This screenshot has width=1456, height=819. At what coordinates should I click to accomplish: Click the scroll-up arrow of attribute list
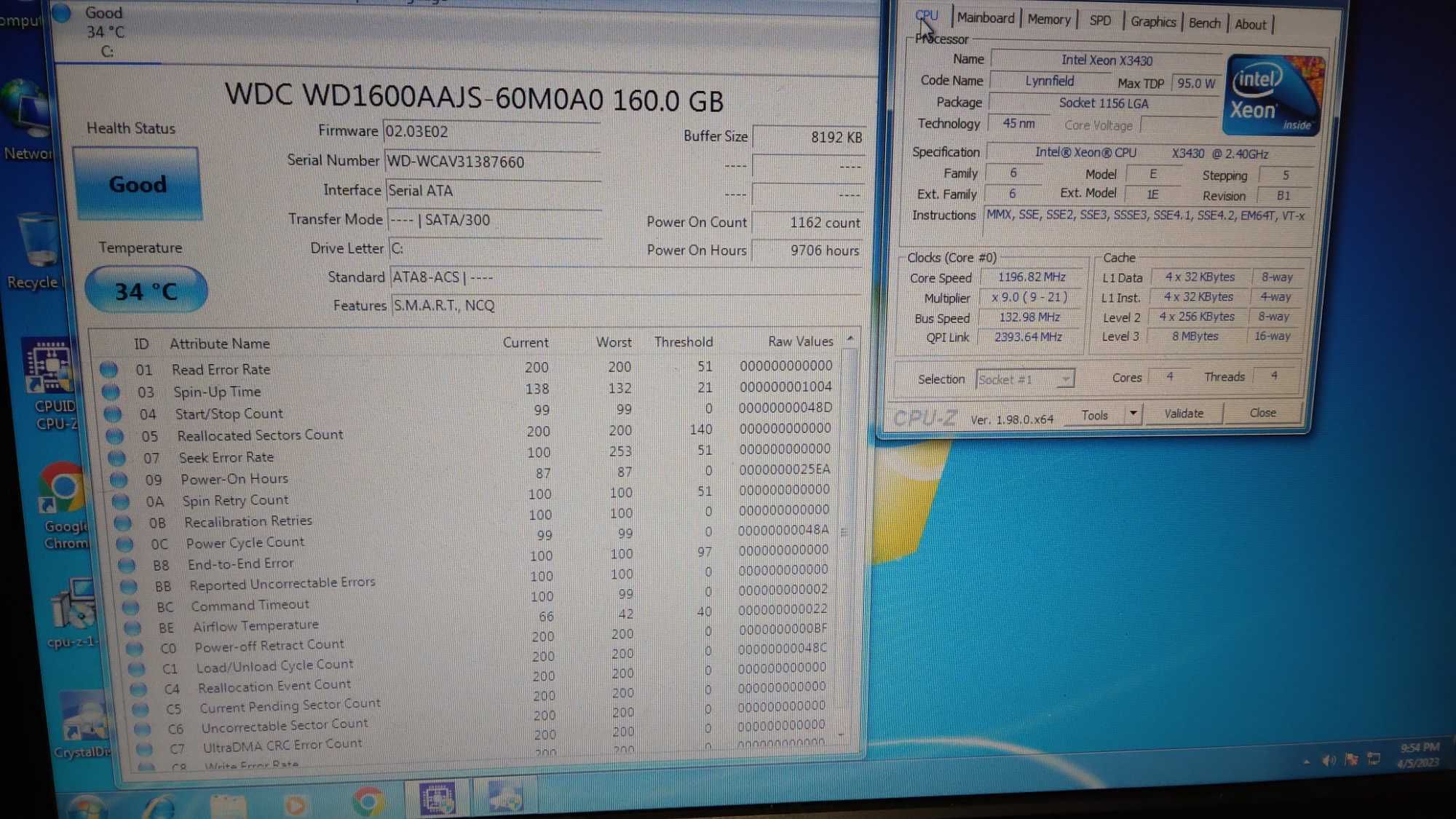coord(850,339)
